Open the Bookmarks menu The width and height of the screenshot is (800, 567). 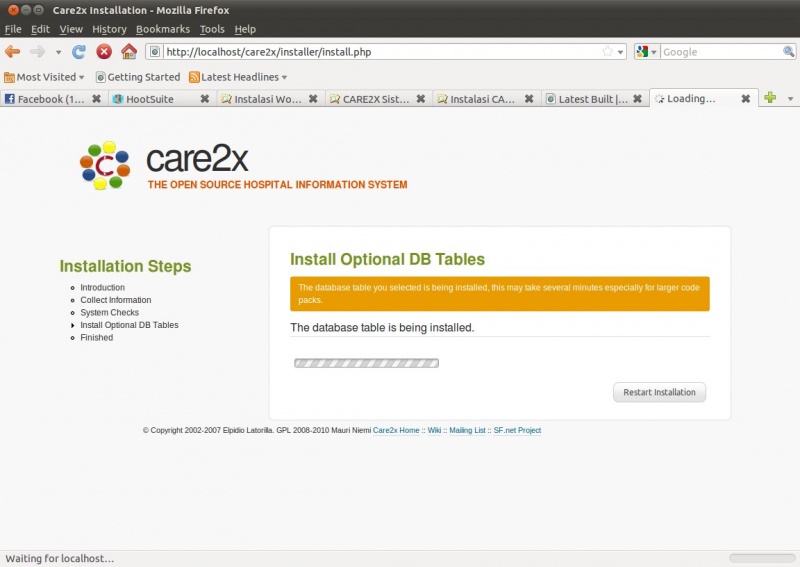pos(162,29)
